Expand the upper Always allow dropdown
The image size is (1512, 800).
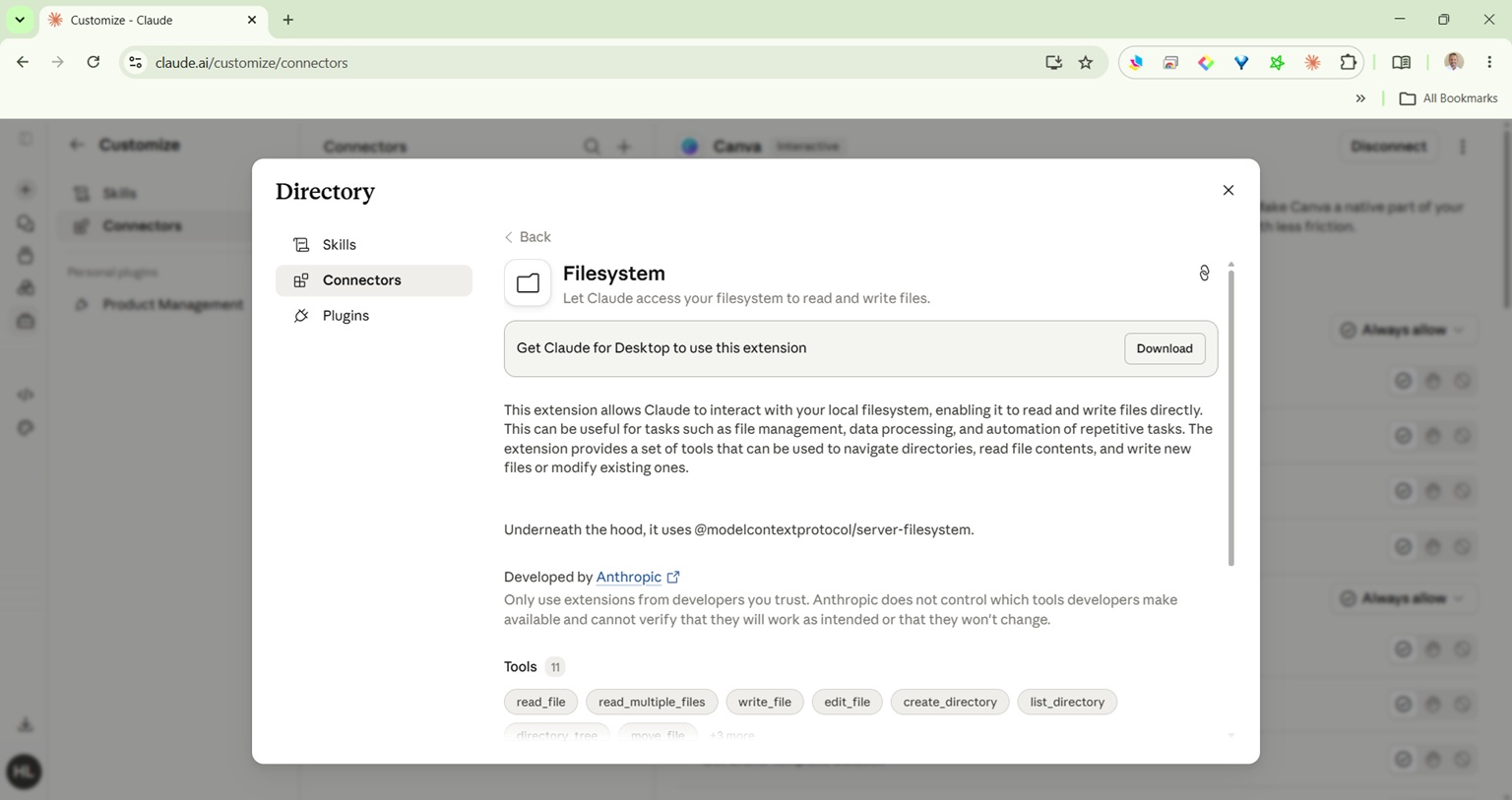(1402, 330)
